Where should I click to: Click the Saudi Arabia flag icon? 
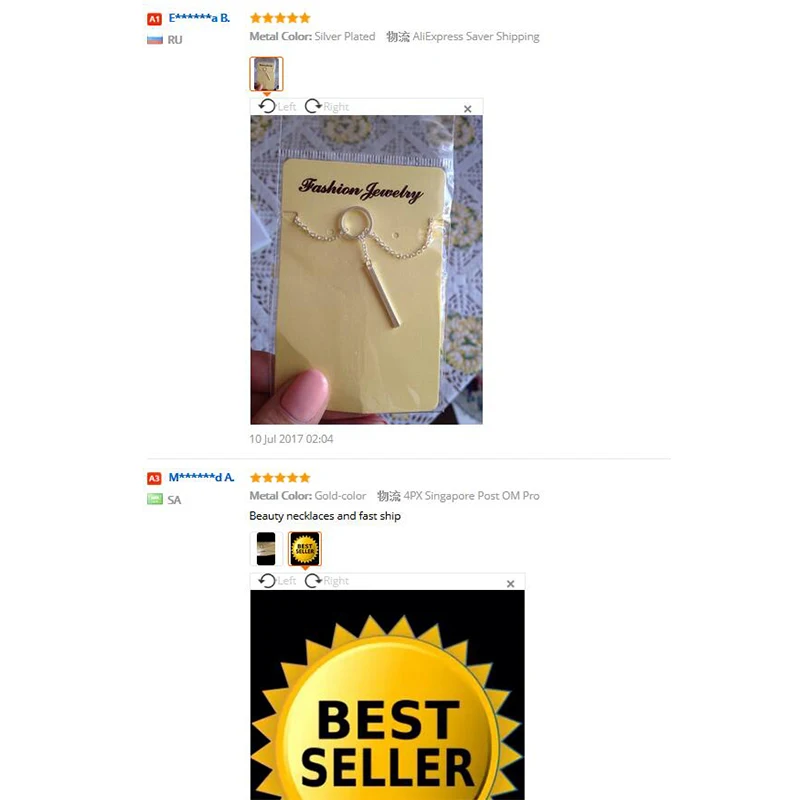tap(155, 499)
